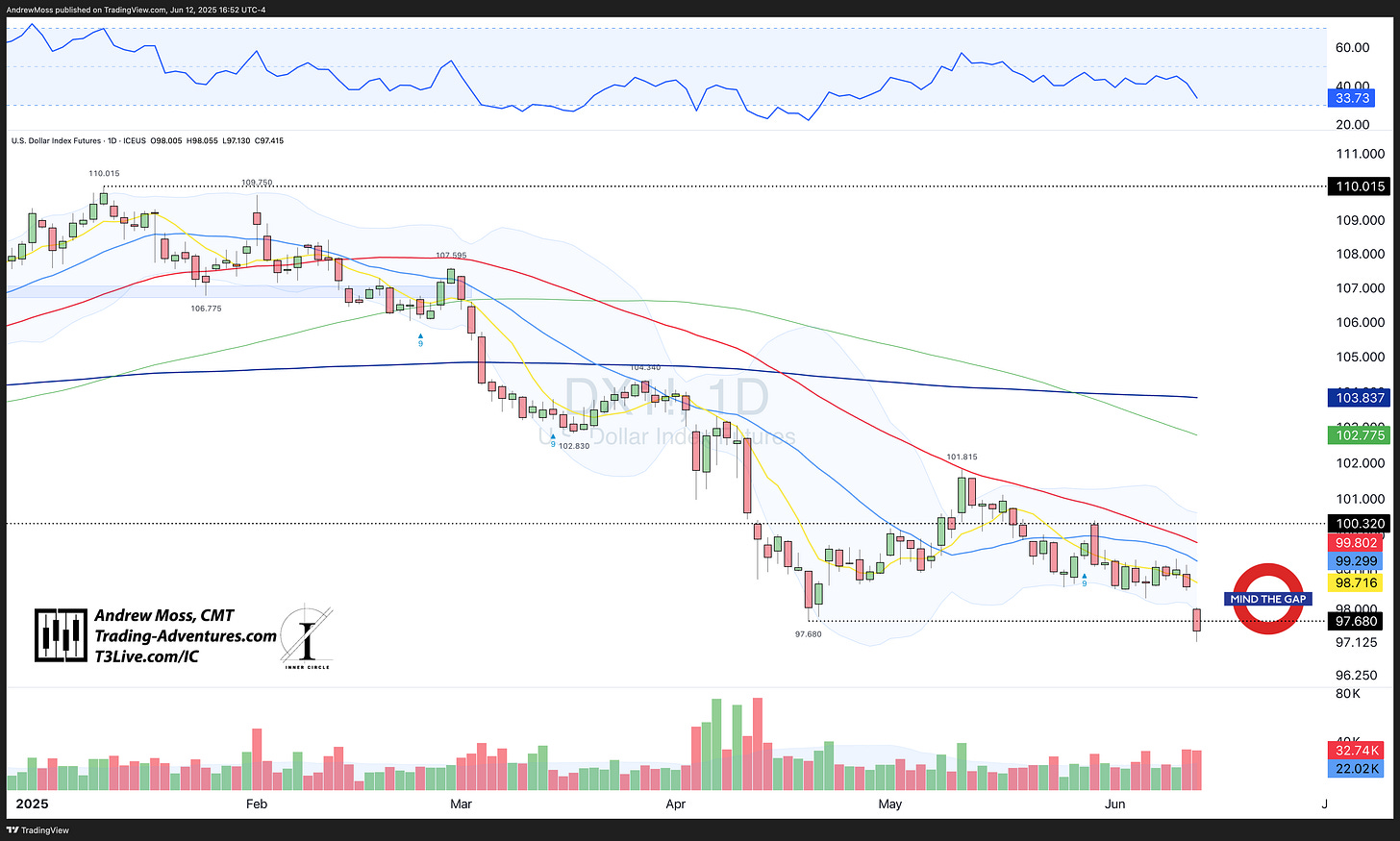The image size is (1400, 841).
Task: Click the candlestick logo beside Andrew Moss, CMT
Action: pos(61,635)
